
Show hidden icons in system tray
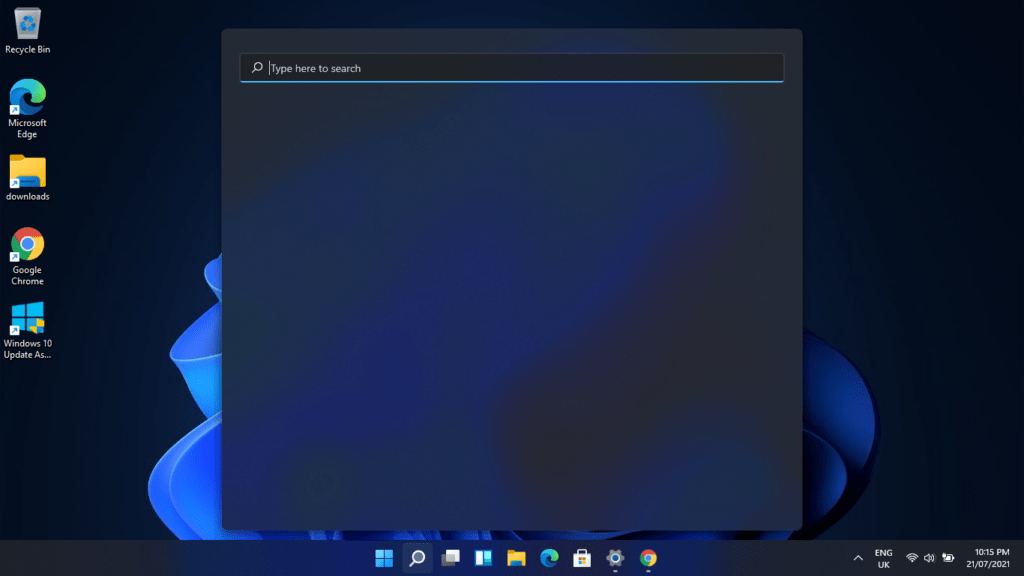point(858,558)
